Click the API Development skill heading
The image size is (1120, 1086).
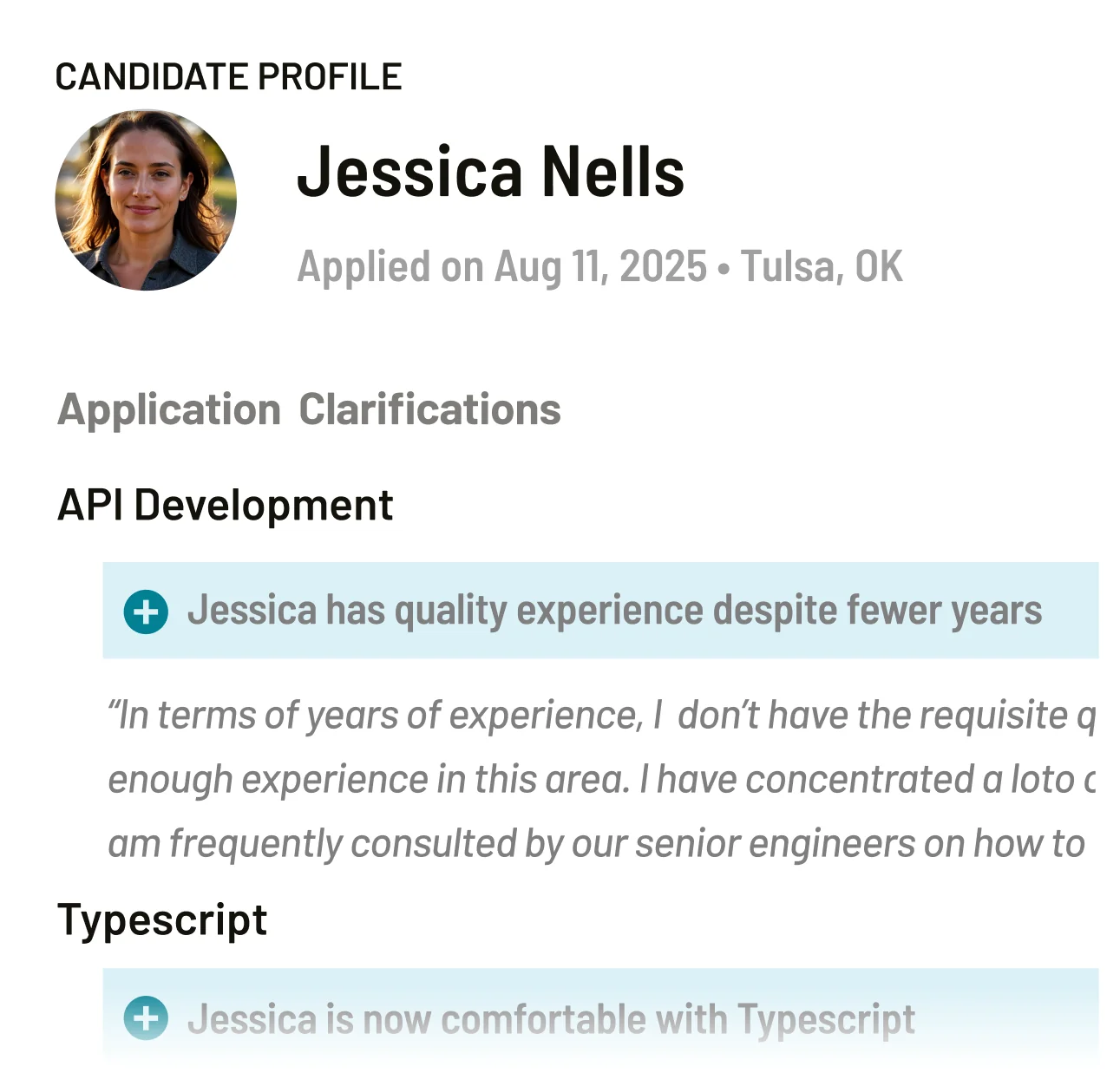[226, 505]
